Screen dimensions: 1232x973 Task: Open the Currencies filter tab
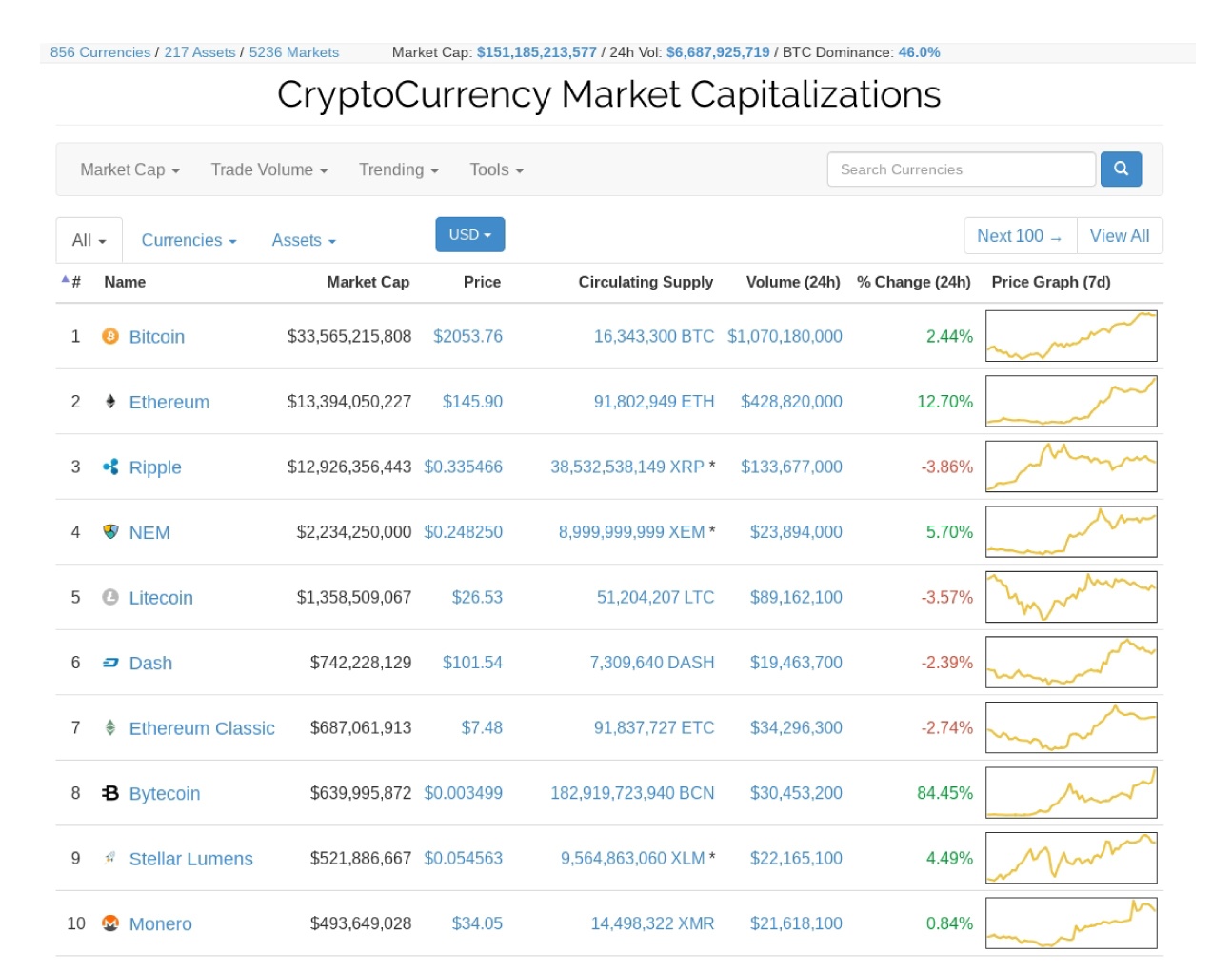(189, 240)
